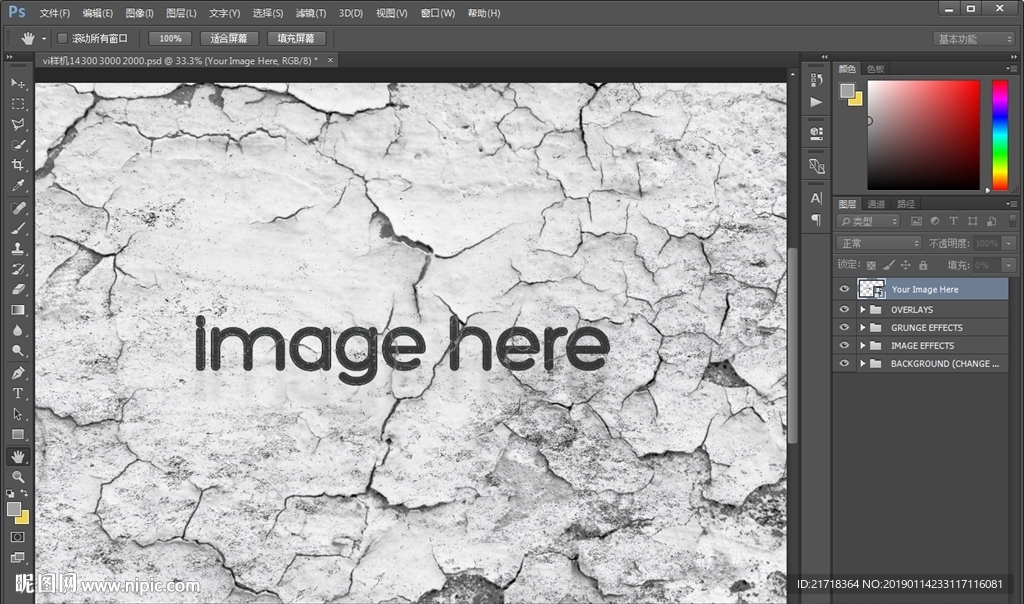Select the Quick Selection tool
The width and height of the screenshot is (1024, 604).
(18, 144)
